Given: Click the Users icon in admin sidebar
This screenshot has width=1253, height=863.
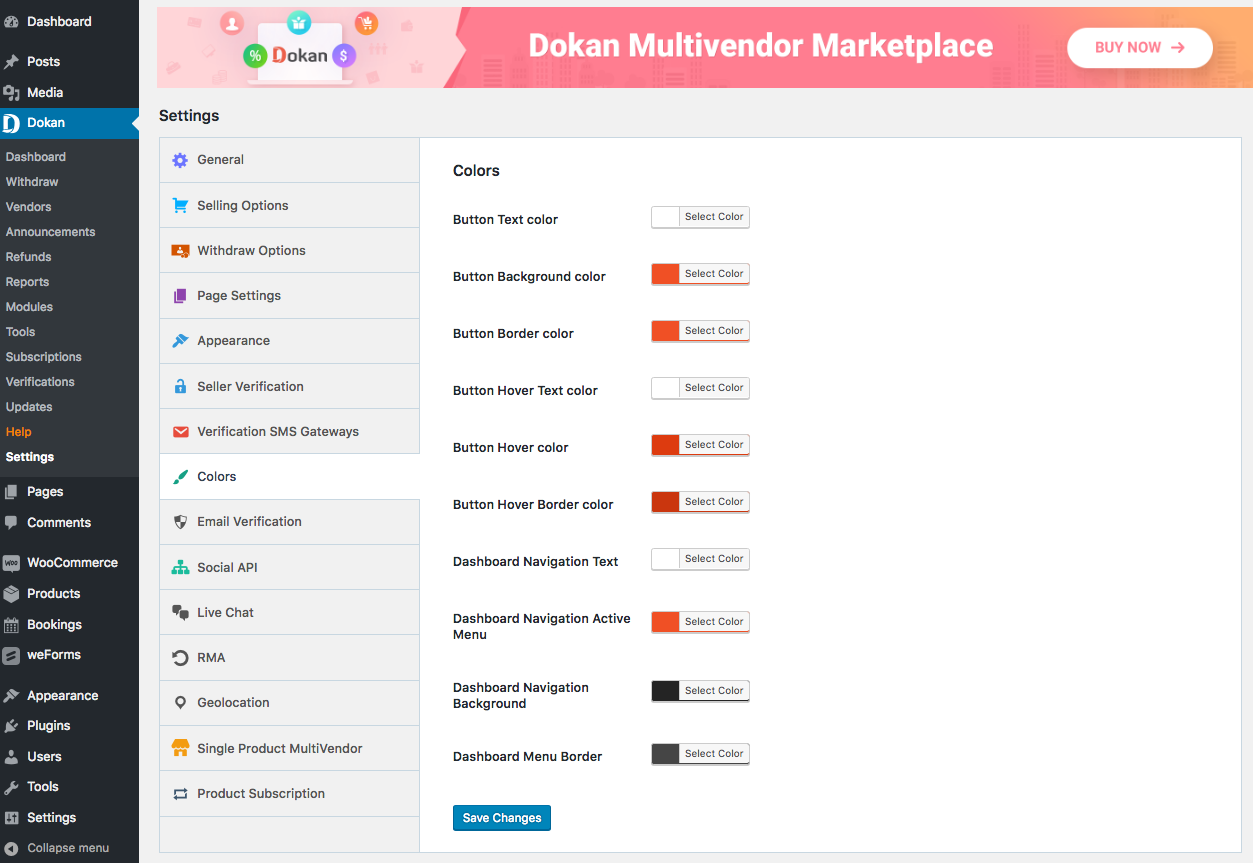Looking at the screenshot, I should click(x=11, y=757).
